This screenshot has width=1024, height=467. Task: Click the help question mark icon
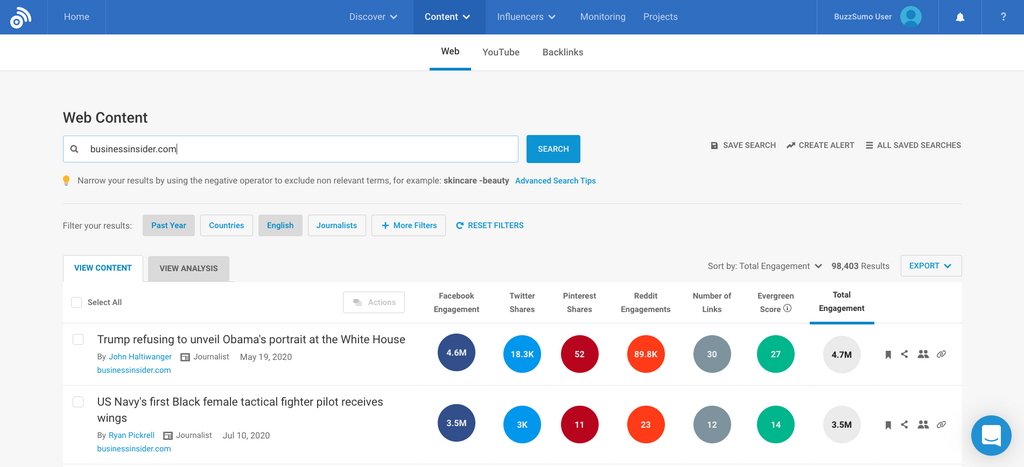(1003, 17)
